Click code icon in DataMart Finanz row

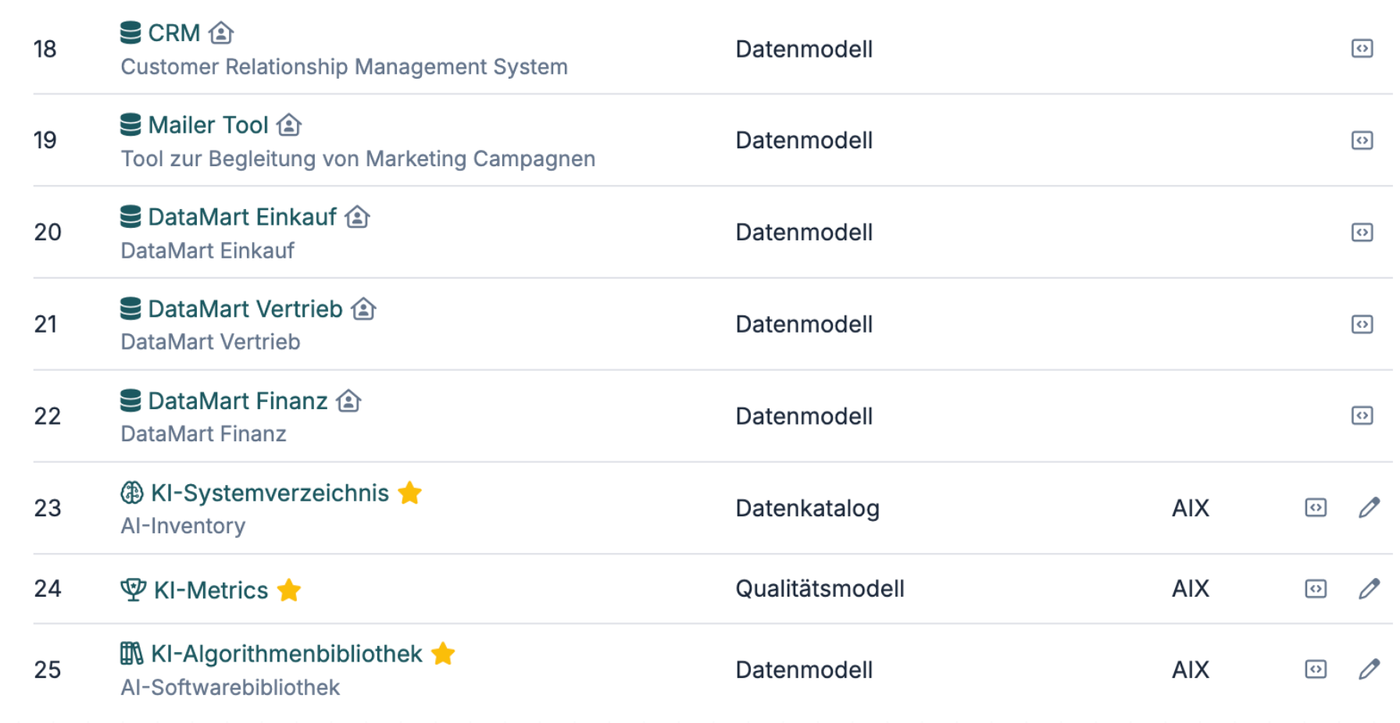point(1362,416)
